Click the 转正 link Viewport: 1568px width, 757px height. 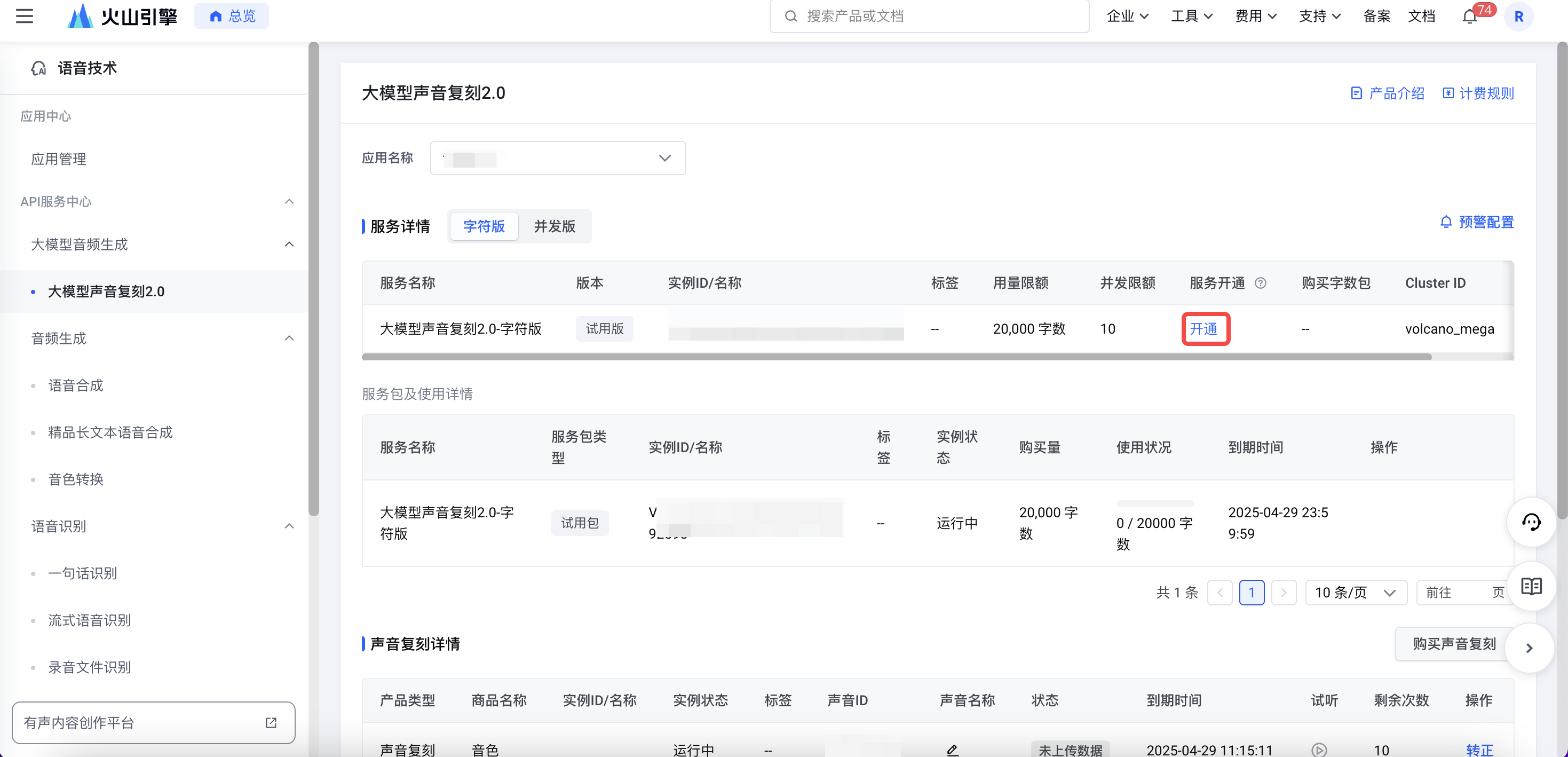pos(1480,750)
